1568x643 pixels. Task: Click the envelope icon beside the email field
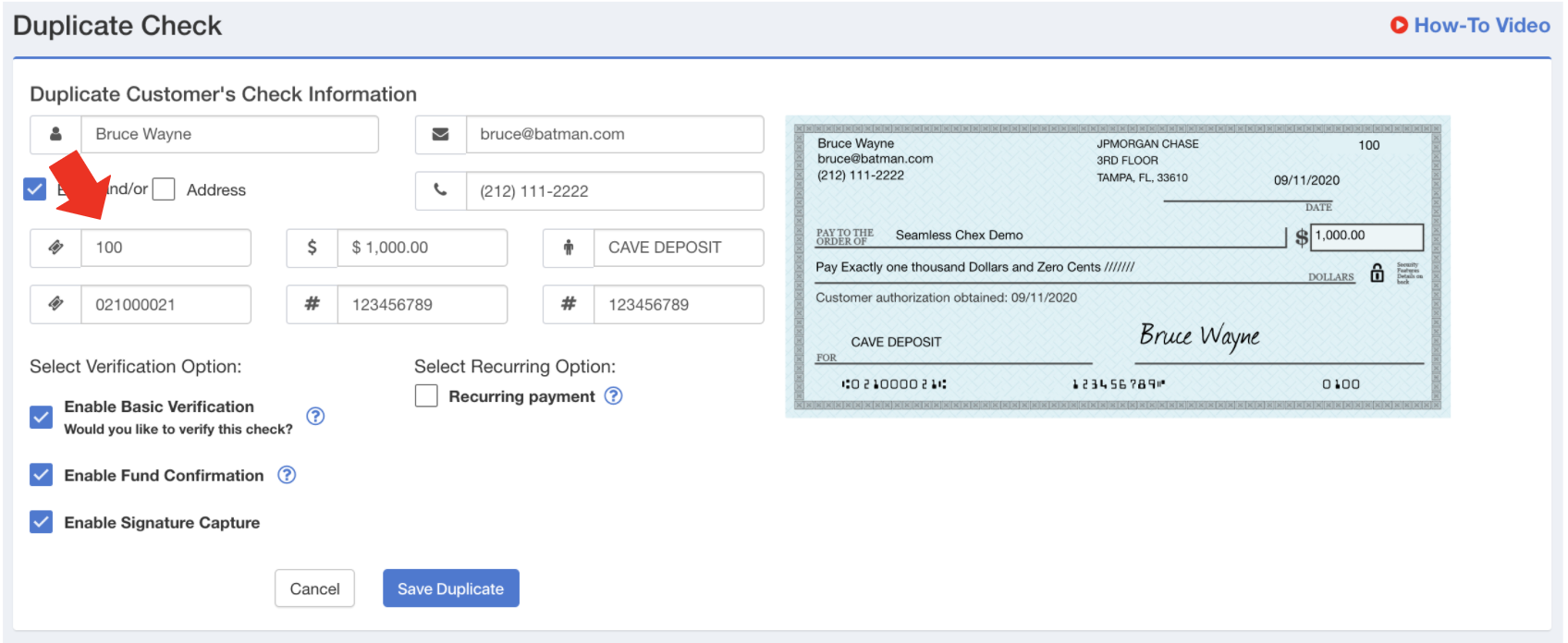pyautogui.click(x=441, y=135)
